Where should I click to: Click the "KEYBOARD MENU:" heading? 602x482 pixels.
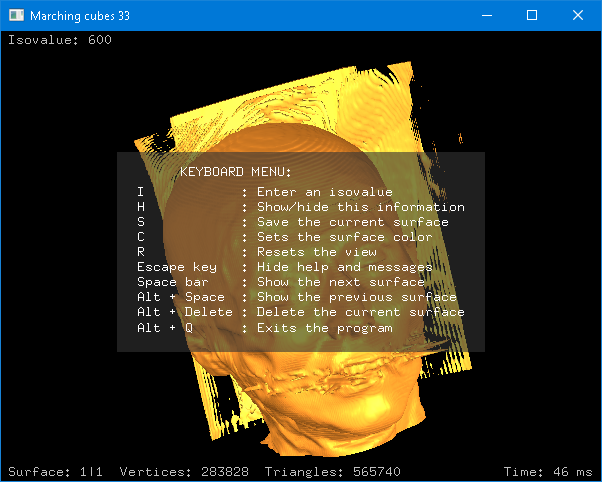(235, 172)
